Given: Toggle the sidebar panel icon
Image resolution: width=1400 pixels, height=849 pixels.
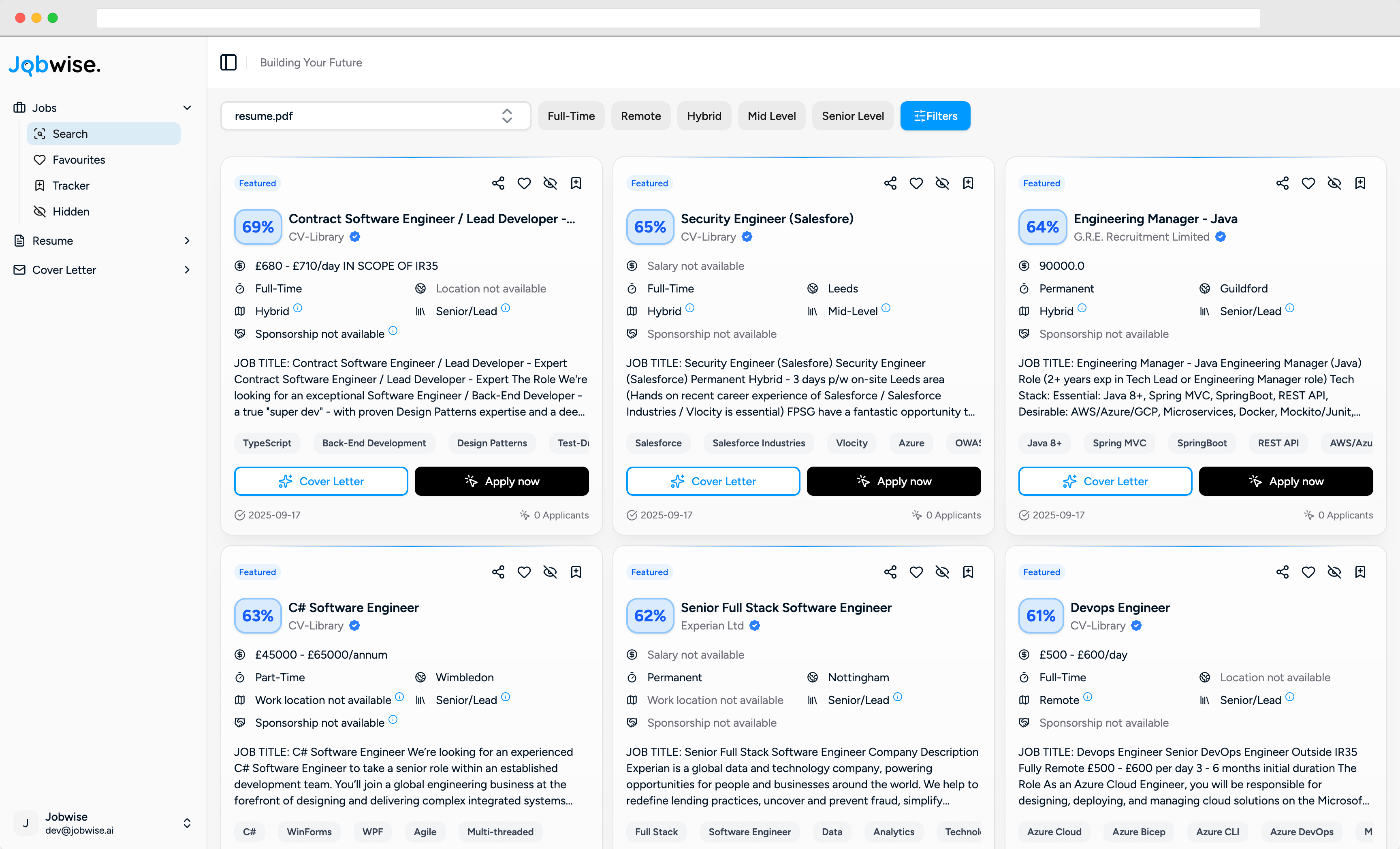Looking at the screenshot, I should pos(228,62).
